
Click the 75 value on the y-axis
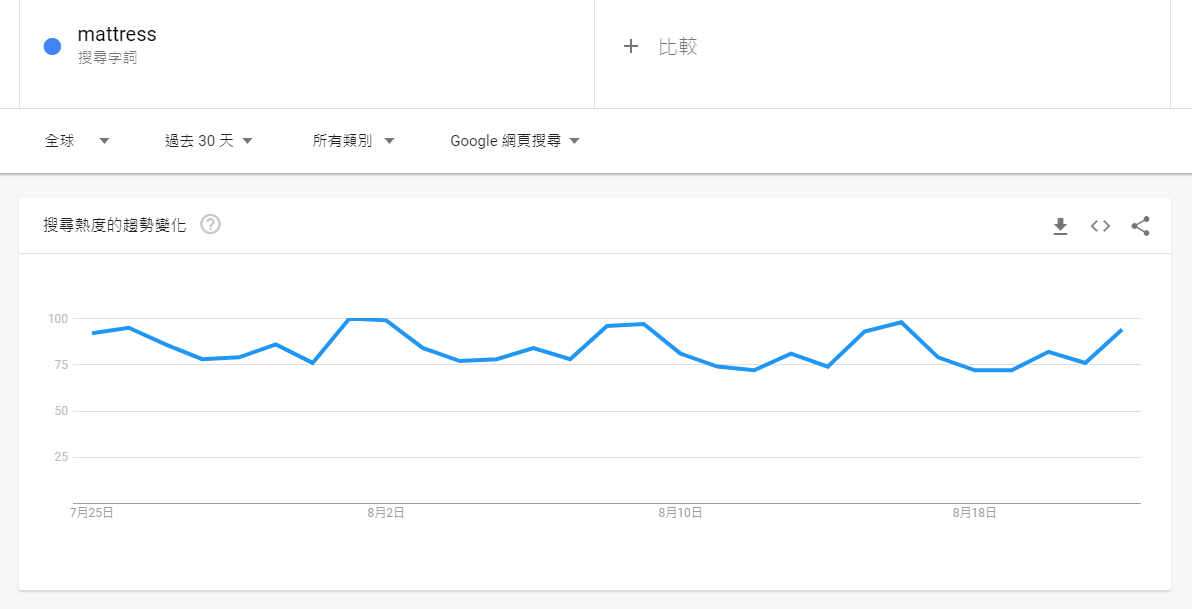[x=60, y=365]
